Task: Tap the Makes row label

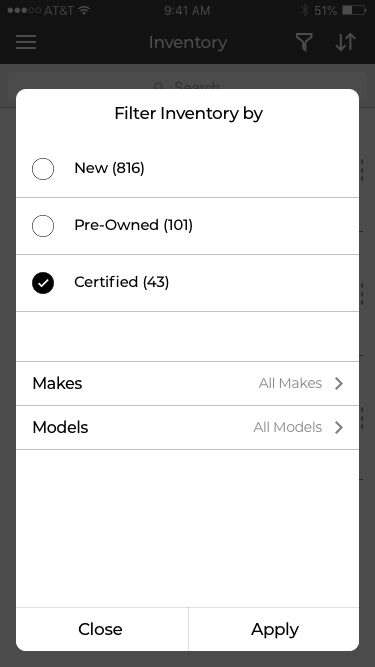Action: click(57, 383)
